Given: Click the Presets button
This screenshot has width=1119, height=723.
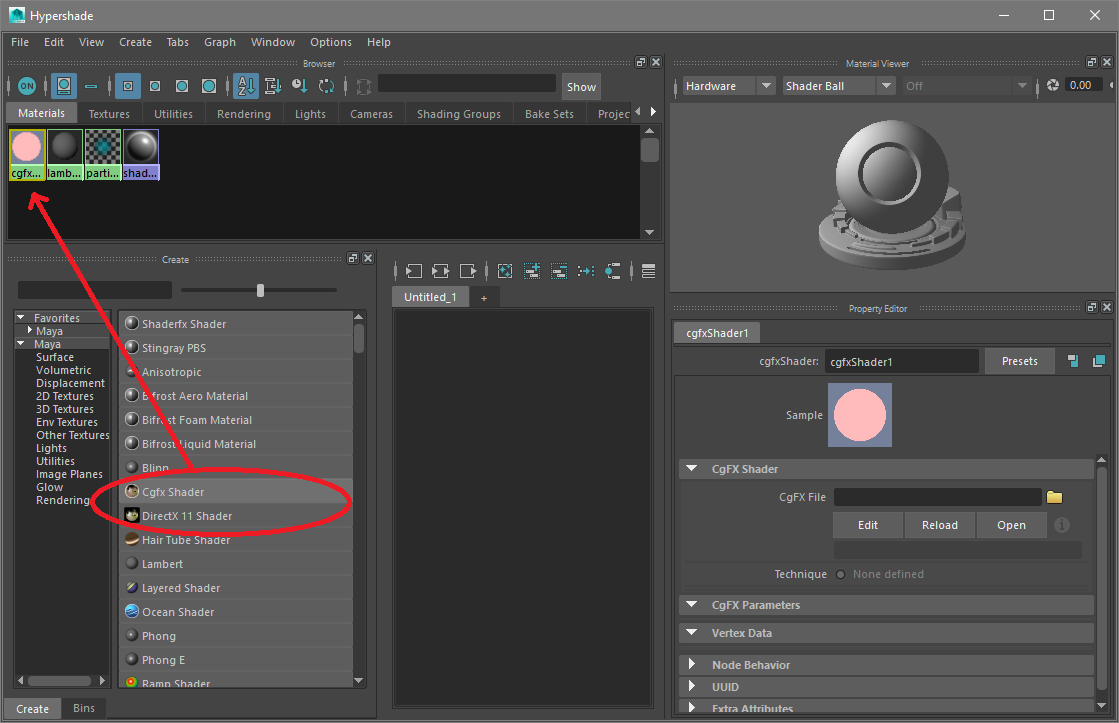Looking at the screenshot, I should pos(1019,360).
